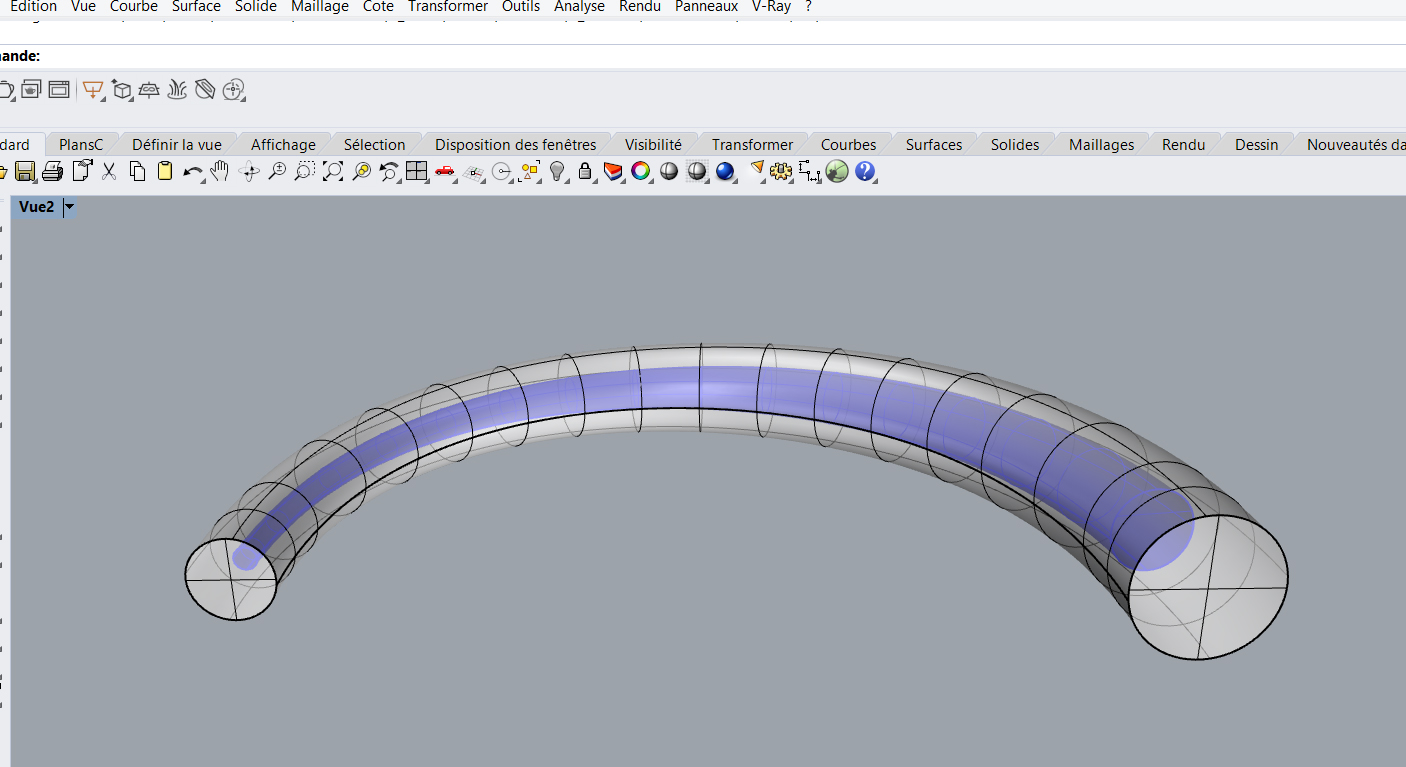The width and height of the screenshot is (1406, 767).
Task: Switch to the Visibilité tab
Action: coord(653,145)
